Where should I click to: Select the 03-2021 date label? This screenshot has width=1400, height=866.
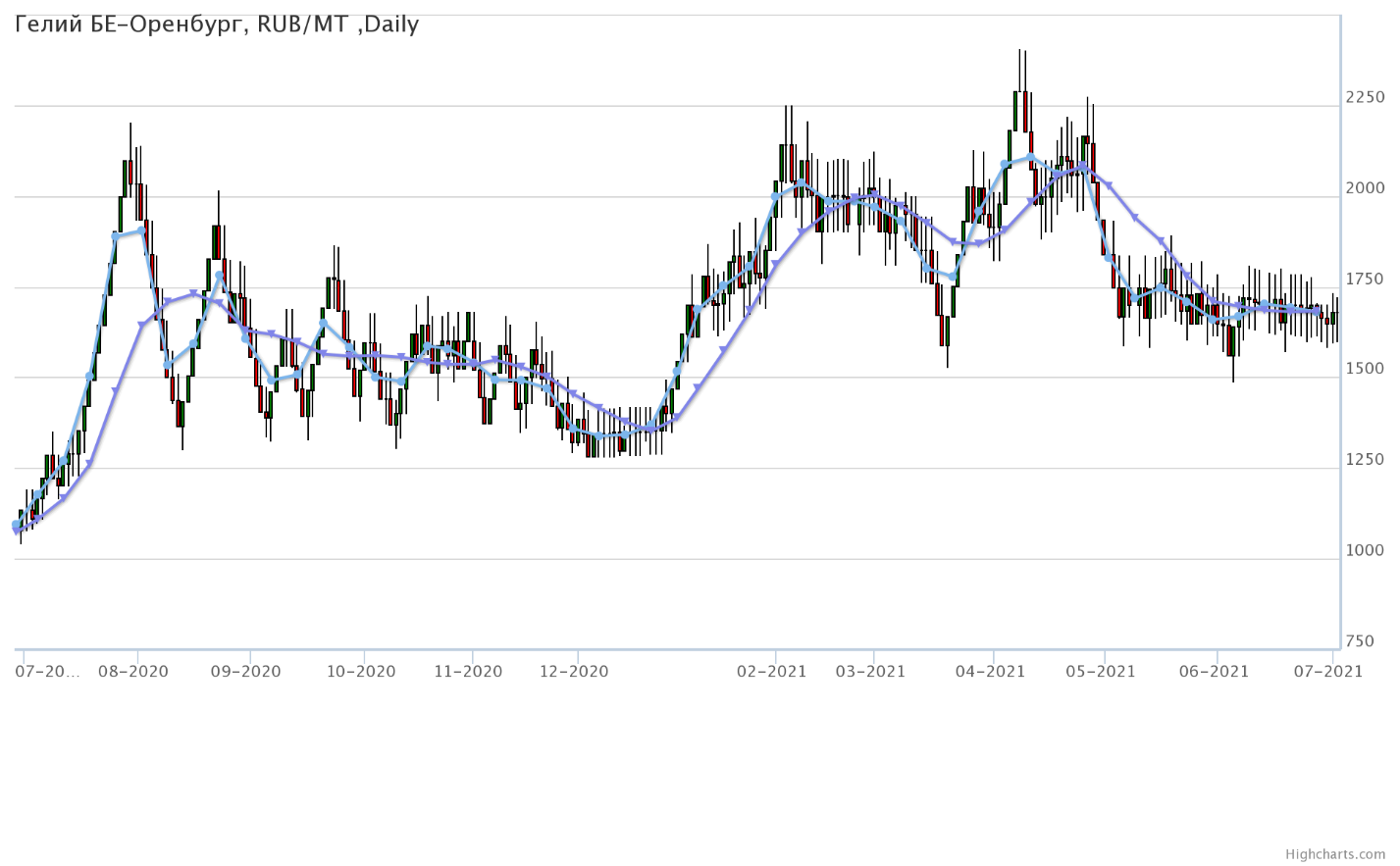870,672
